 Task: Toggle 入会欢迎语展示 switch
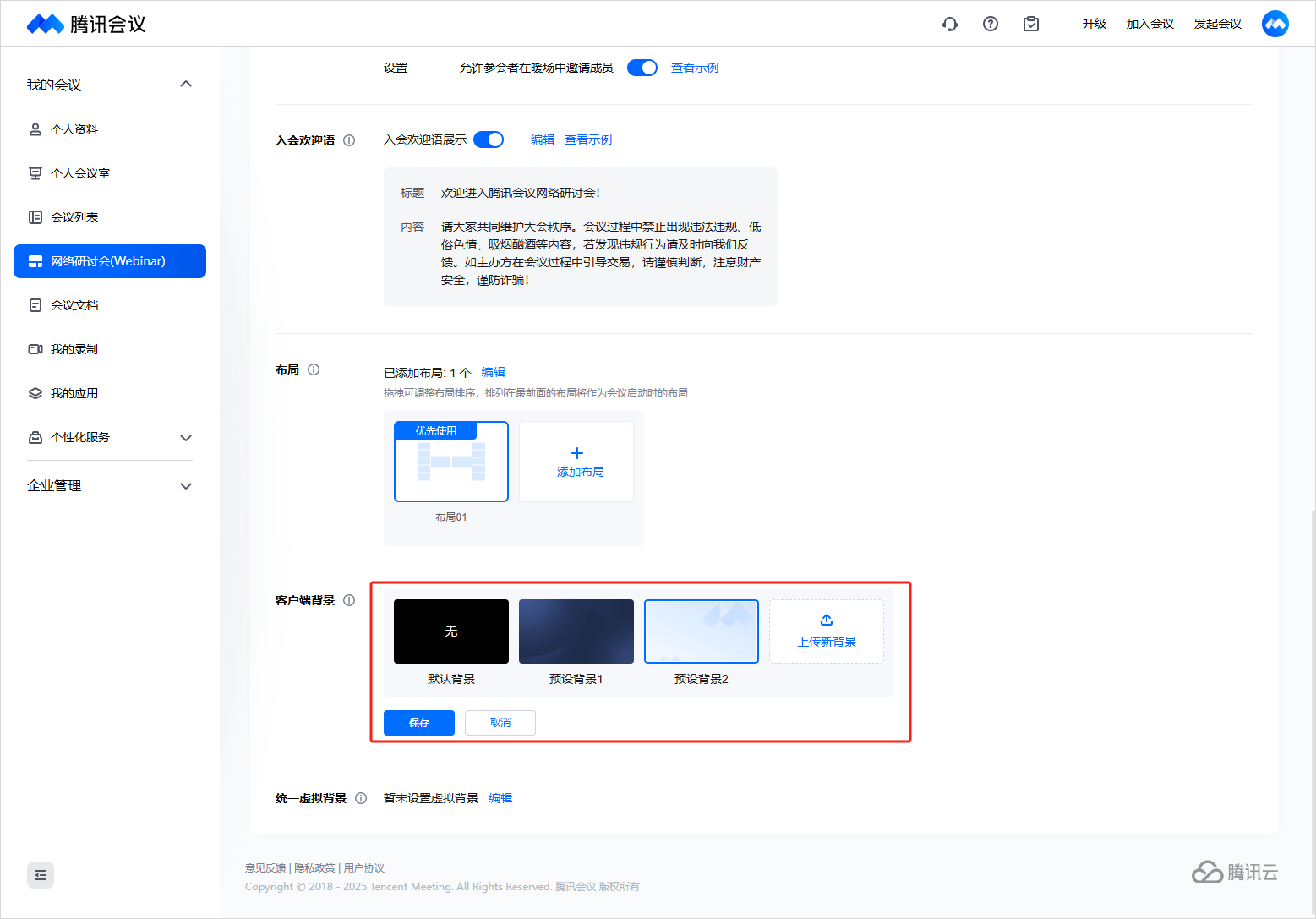point(489,139)
